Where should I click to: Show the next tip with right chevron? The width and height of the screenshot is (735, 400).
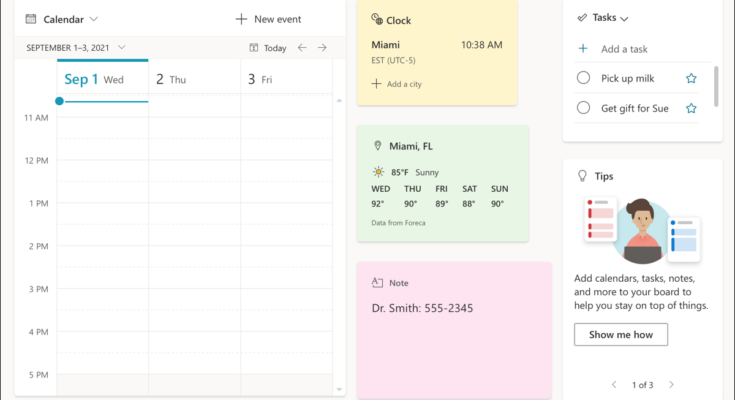pos(671,384)
